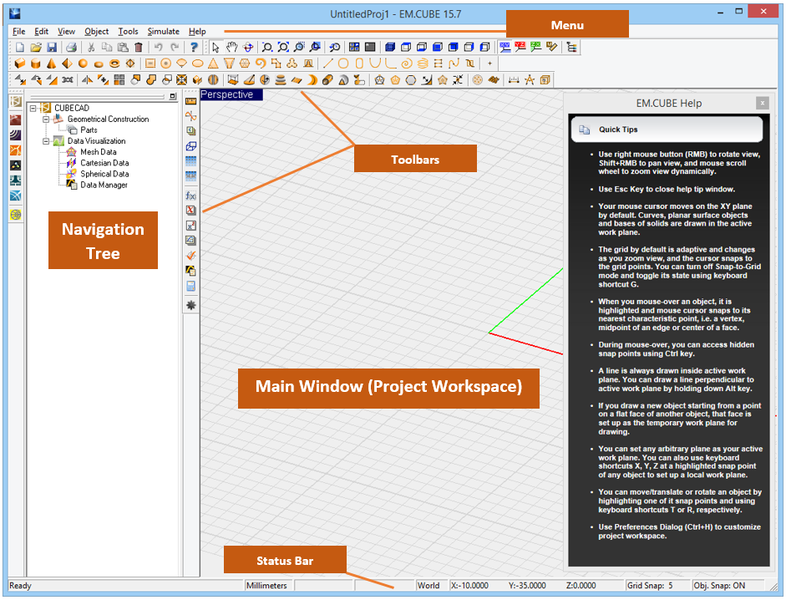
Task: Click the CUBECAD module icon in left sidebar
Action: (x=16, y=101)
